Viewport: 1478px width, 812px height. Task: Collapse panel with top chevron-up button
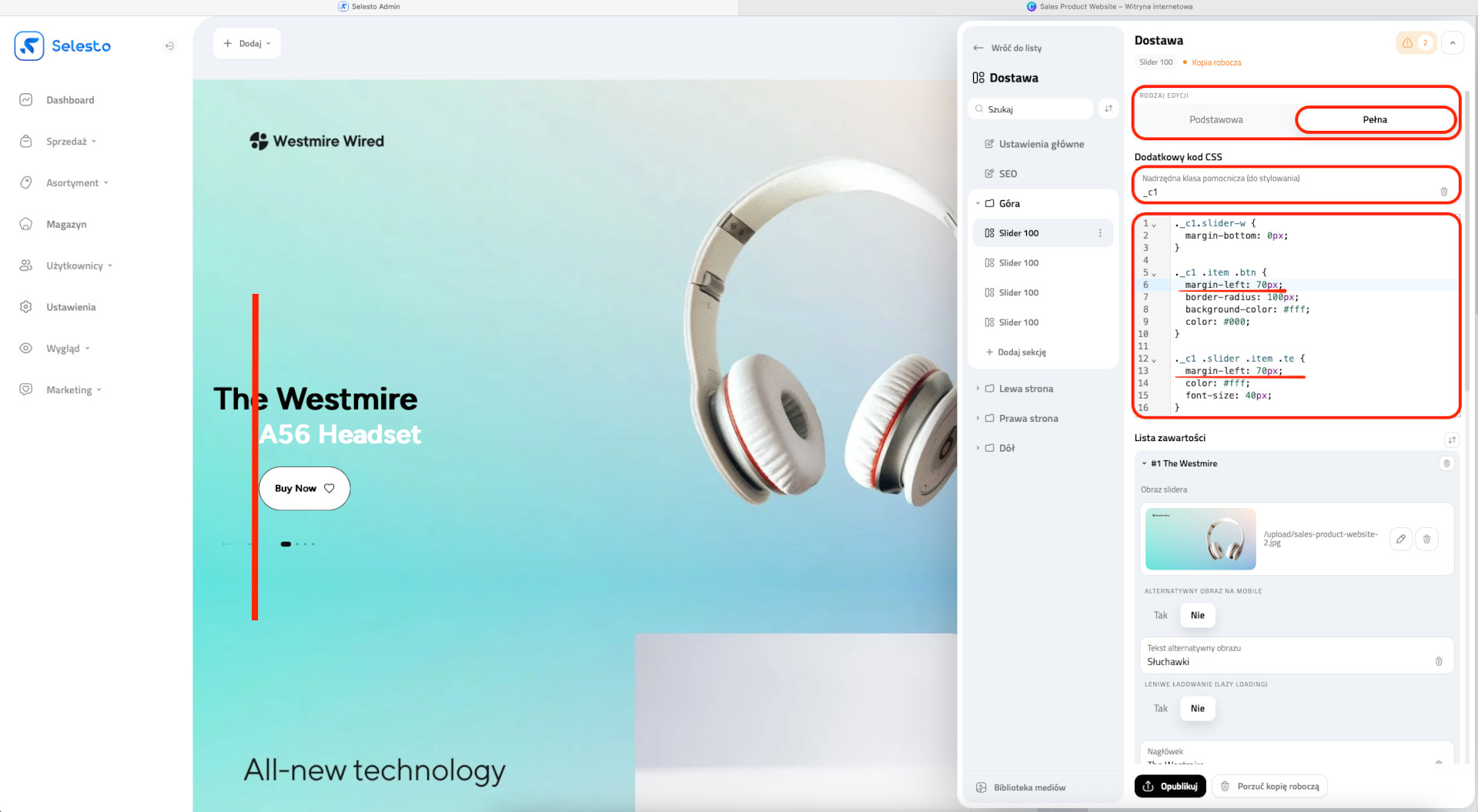(x=1453, y=43)
